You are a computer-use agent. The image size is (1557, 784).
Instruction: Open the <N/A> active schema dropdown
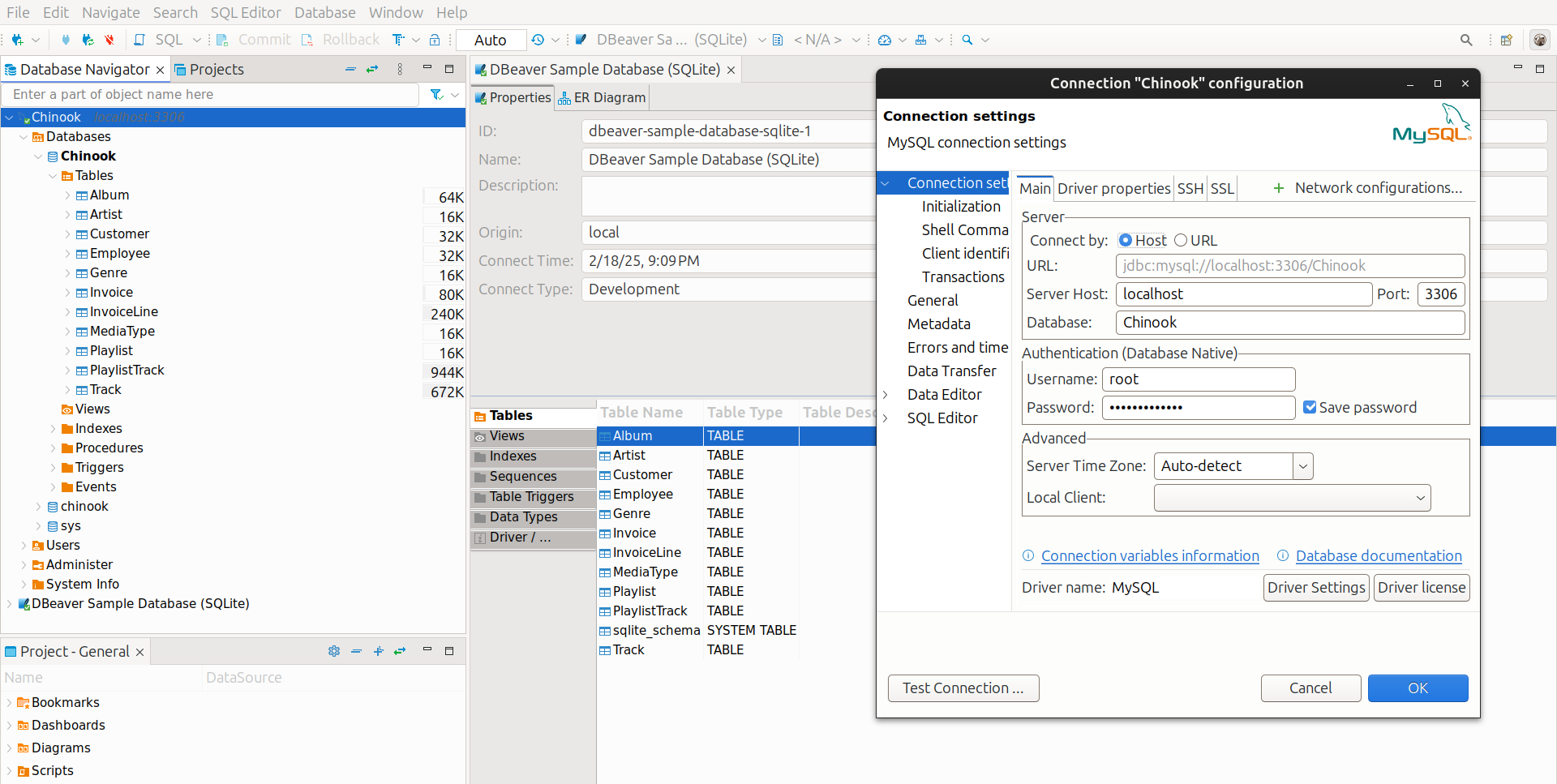[x=817, y=40]
